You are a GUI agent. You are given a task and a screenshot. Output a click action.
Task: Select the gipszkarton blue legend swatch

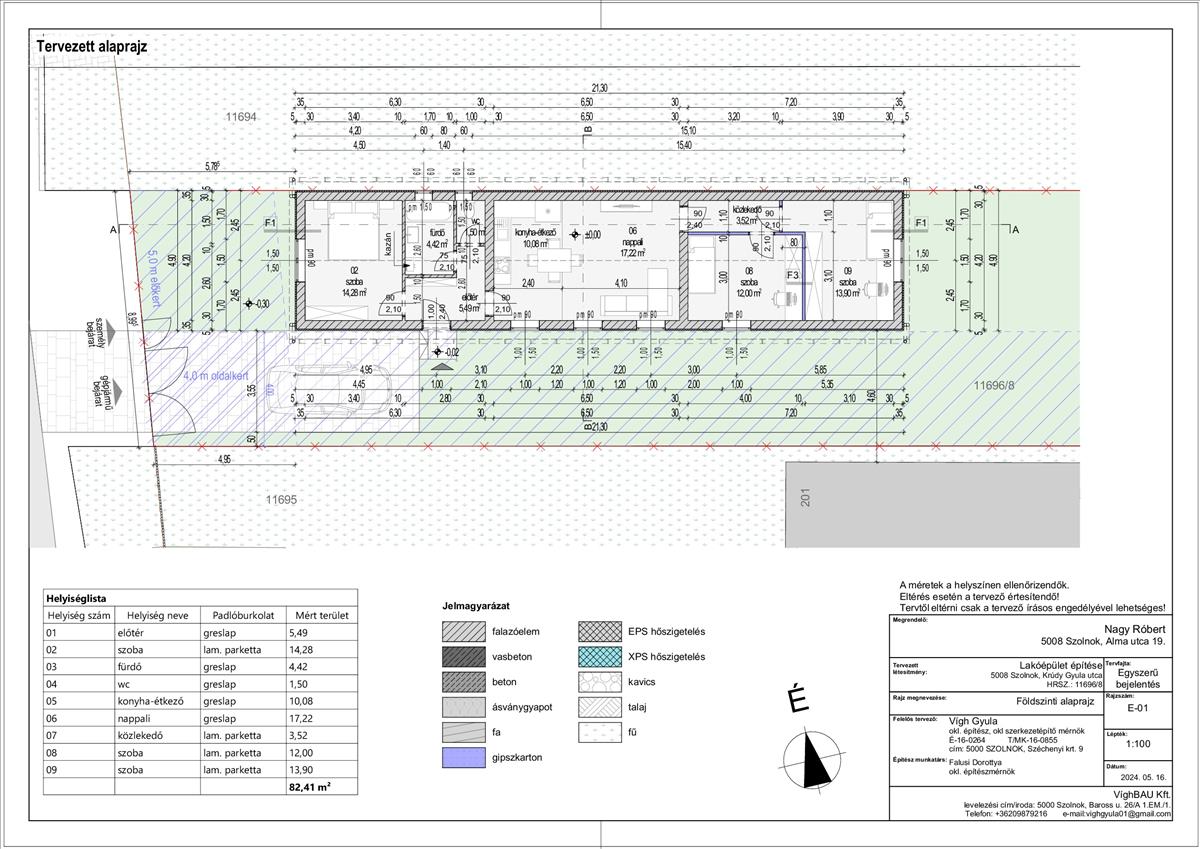click(461, 759)
